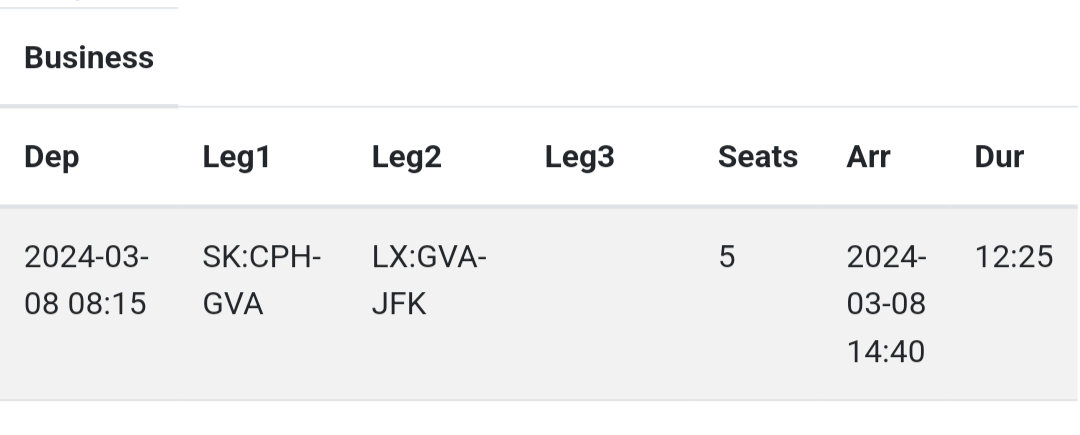Screen dimensions: 1080x435
Task: Select the Leg2 column header
Action: [406, 157]
